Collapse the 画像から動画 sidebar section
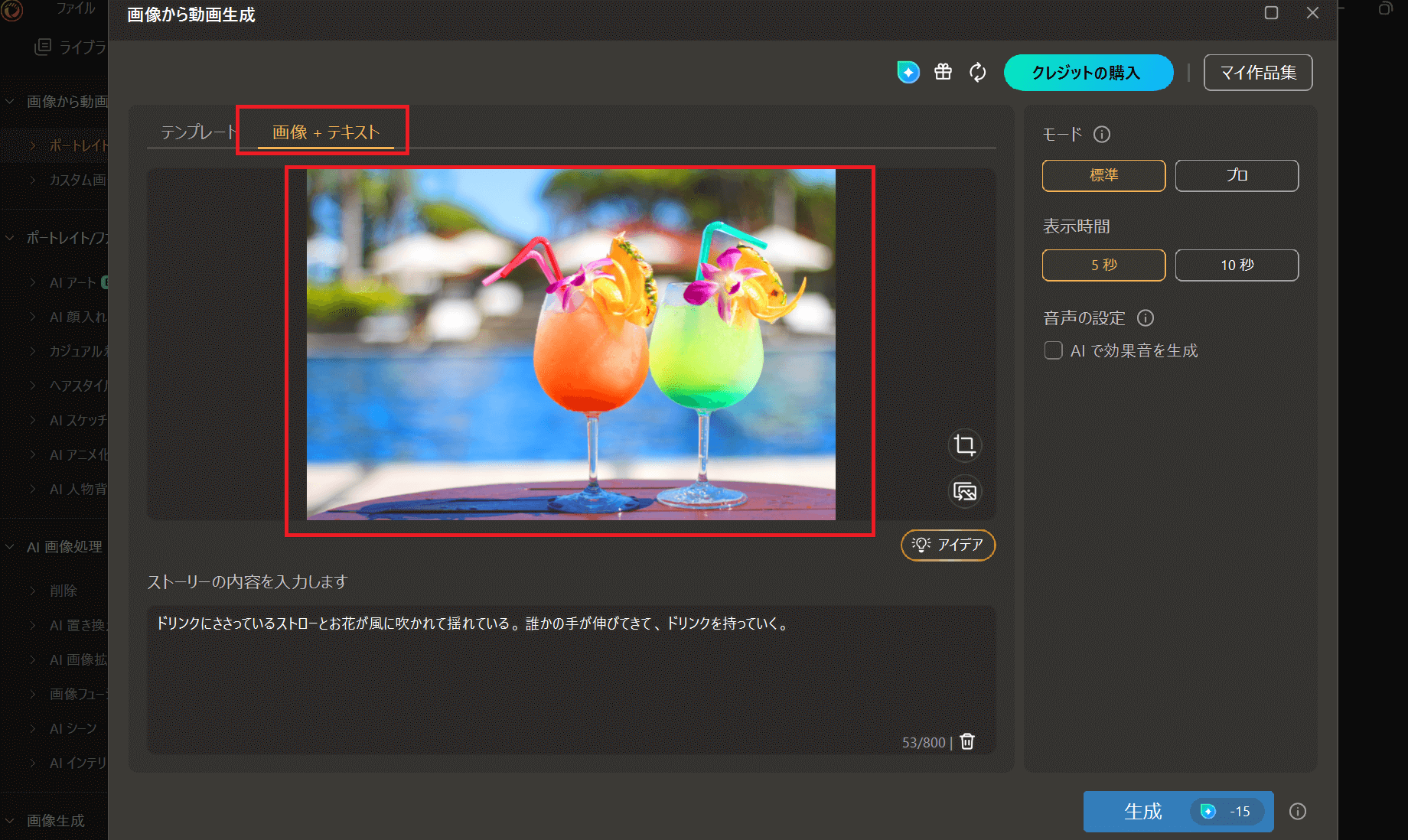 point(9,101)
